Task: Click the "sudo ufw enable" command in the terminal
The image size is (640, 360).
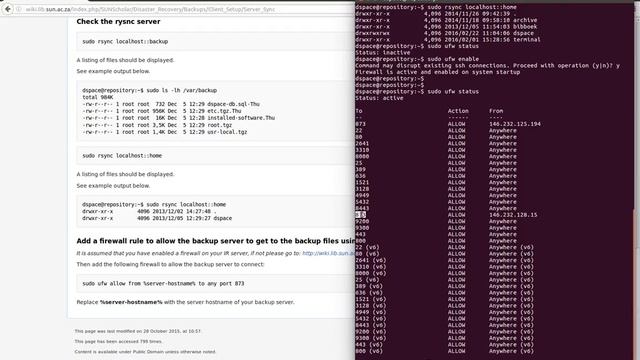Action: (x=453, y=59)
